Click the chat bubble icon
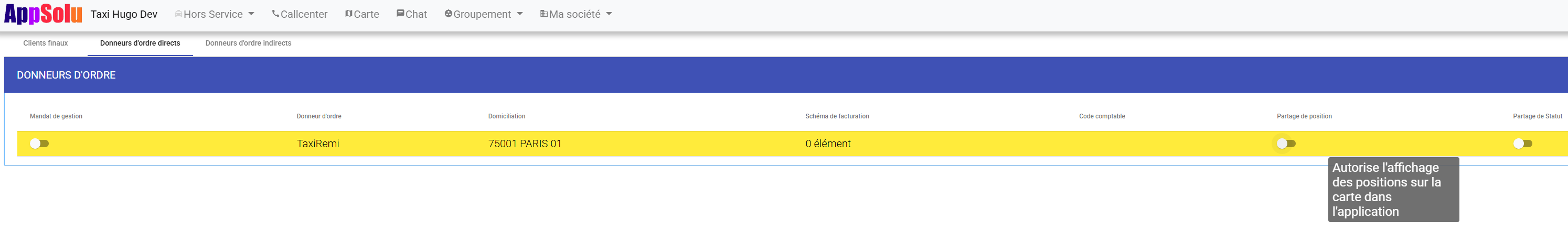Viewport: 1568px width, 231px height. point(400,14)
